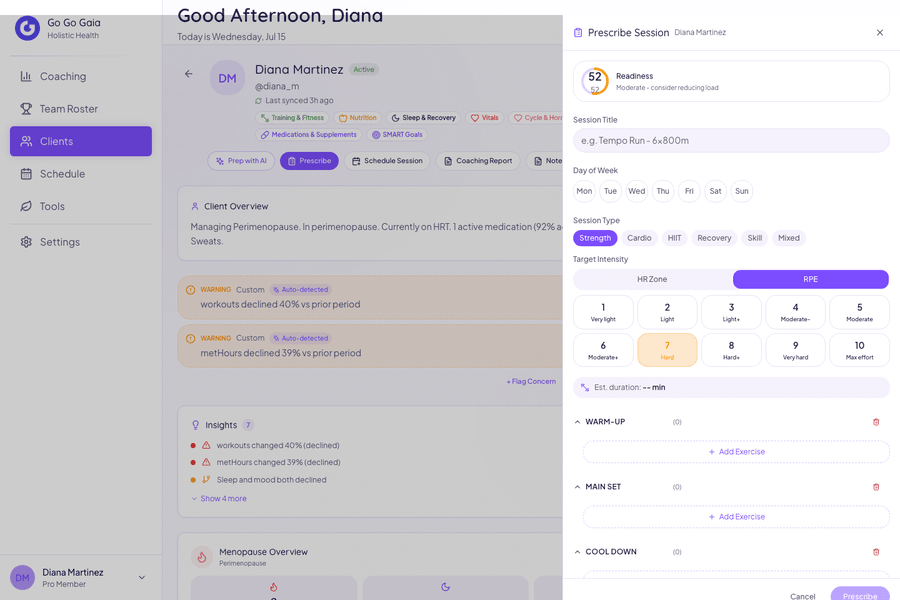Screen dimensions: 900x600
Task: Select Sat as day of week
Action: pos(715,191)
